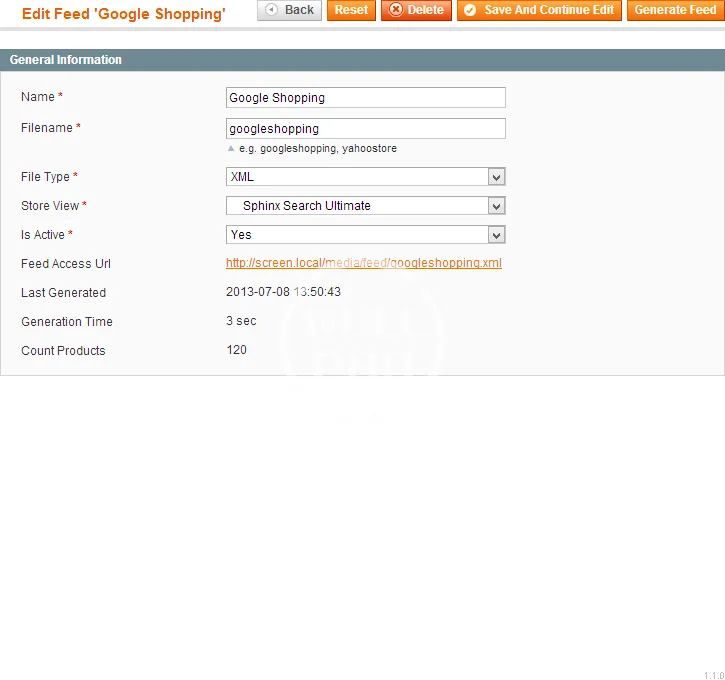This screenshot has height=680, width=725.
Task: Click the 'Feed Access Url' label
Action: tap(66, 264)
